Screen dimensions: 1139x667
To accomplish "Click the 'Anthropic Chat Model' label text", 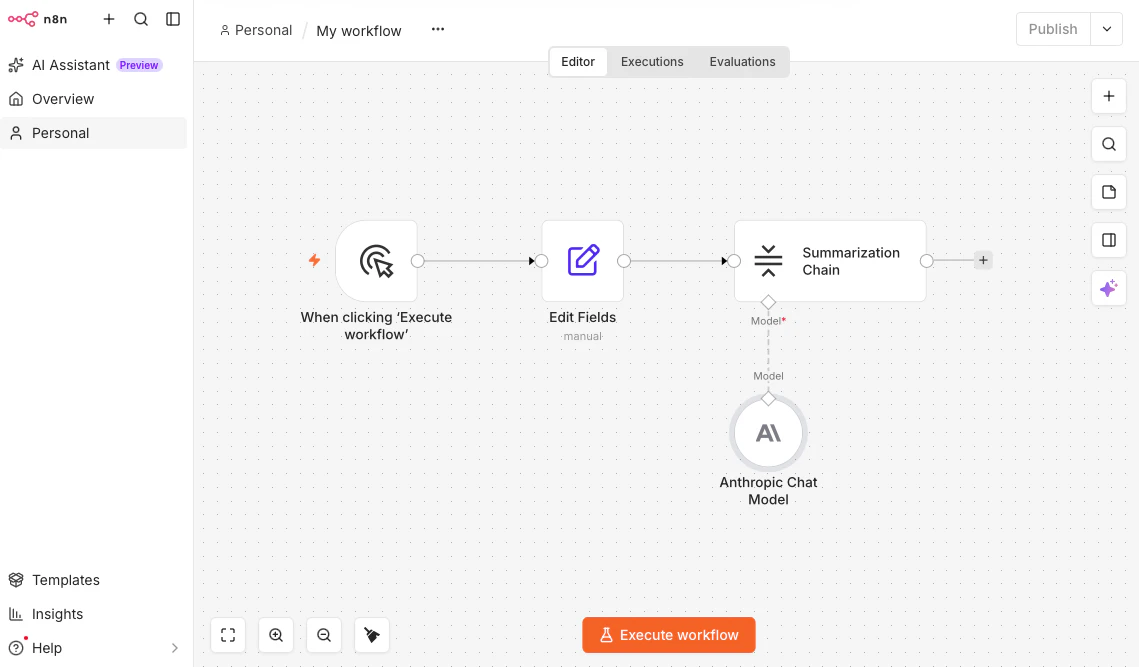I will click(x=769, y=491).
